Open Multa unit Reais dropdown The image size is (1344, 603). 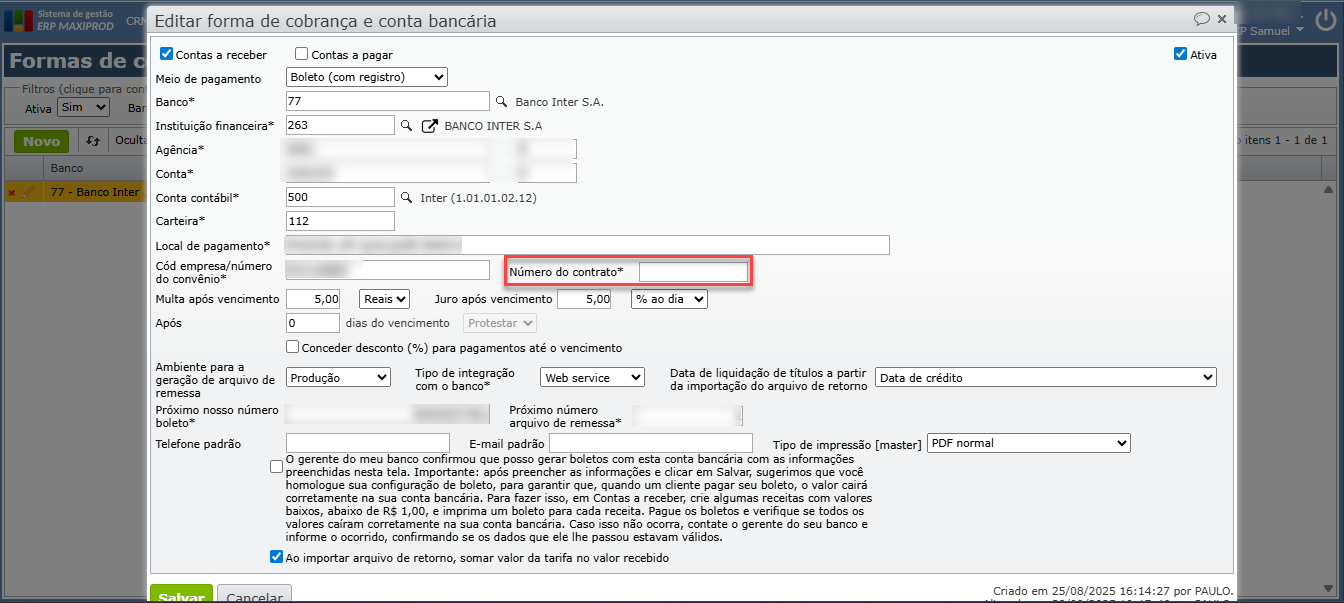tap(386, 298)
